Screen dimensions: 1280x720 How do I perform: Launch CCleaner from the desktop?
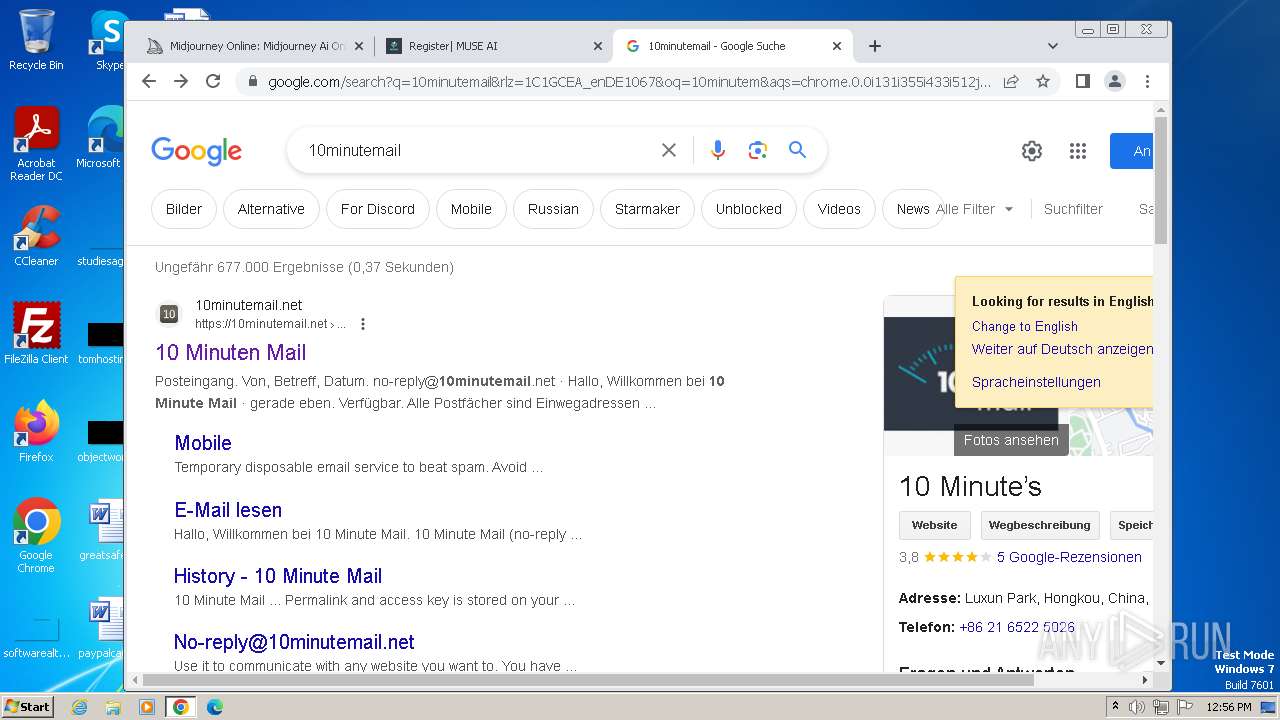tap(36, 236)
